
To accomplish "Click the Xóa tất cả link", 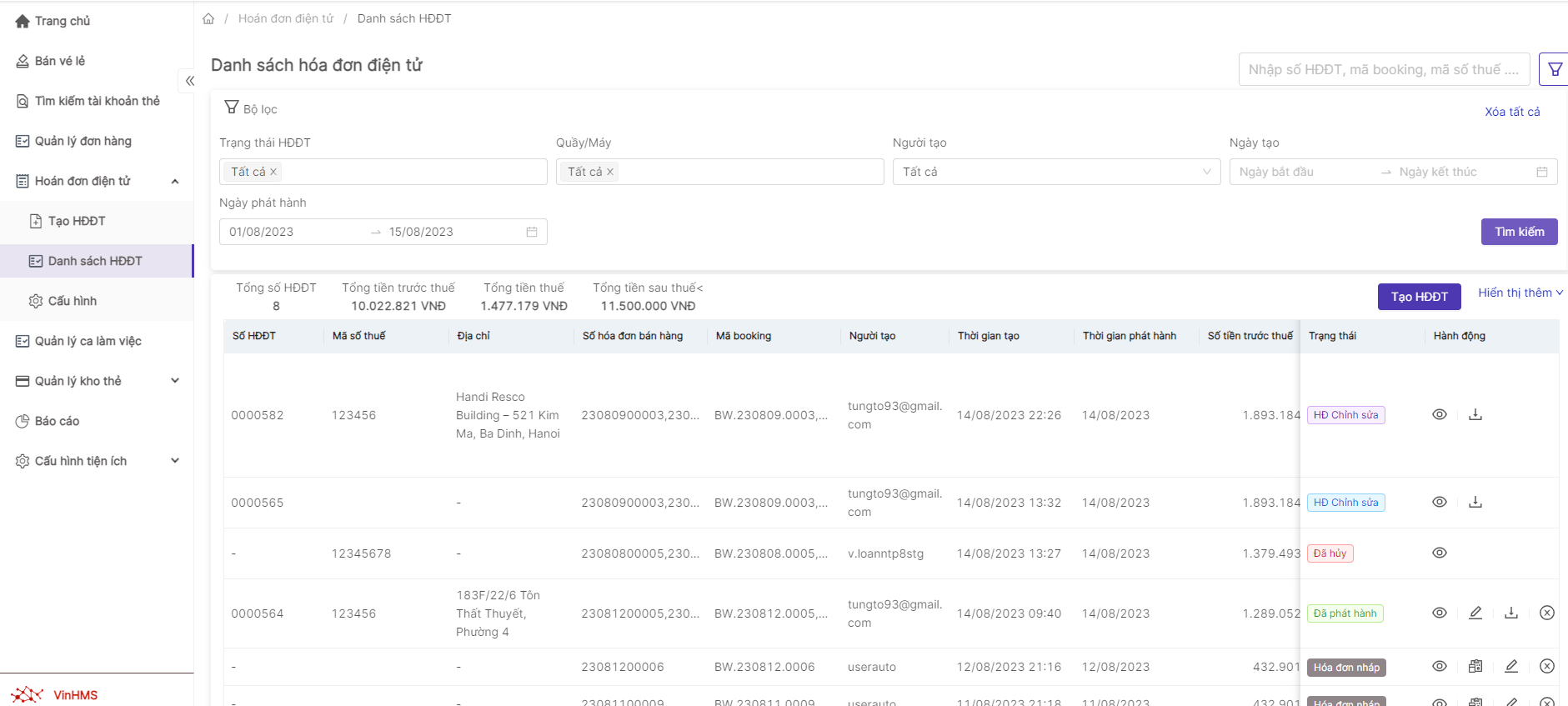I will pos(1511,112).
